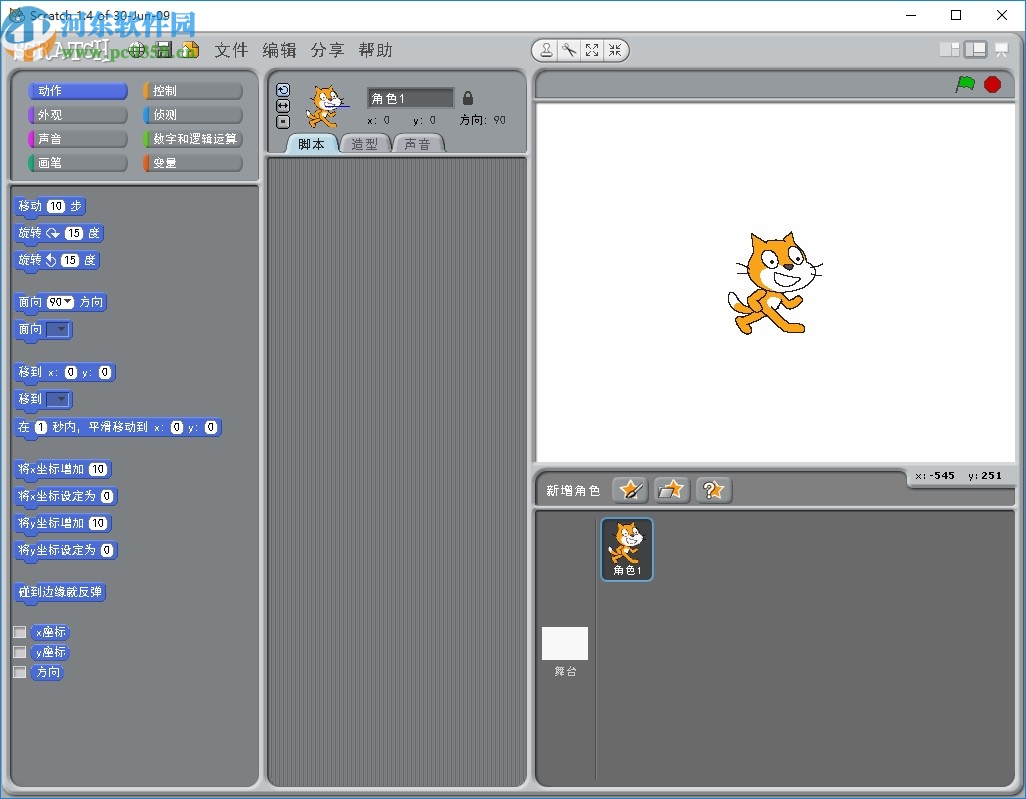1026x799 pixels.
Task: Enable the x座标 stage monitor checkbox
Action: [17, 631]
